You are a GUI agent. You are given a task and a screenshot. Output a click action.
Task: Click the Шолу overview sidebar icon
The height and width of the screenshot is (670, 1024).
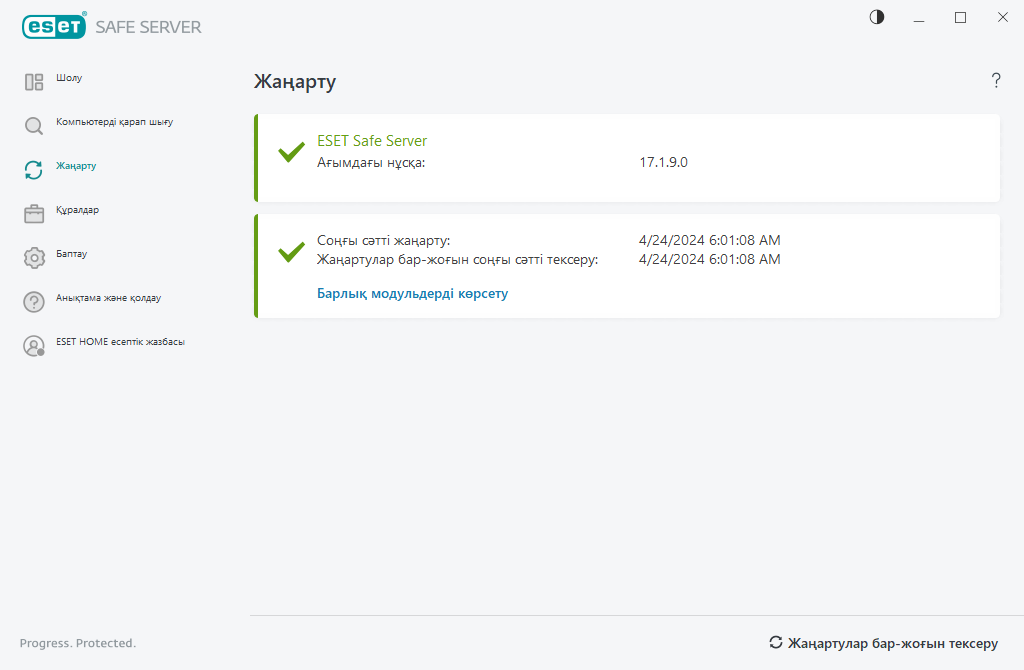pyautogui.click(x=34, y=82)
